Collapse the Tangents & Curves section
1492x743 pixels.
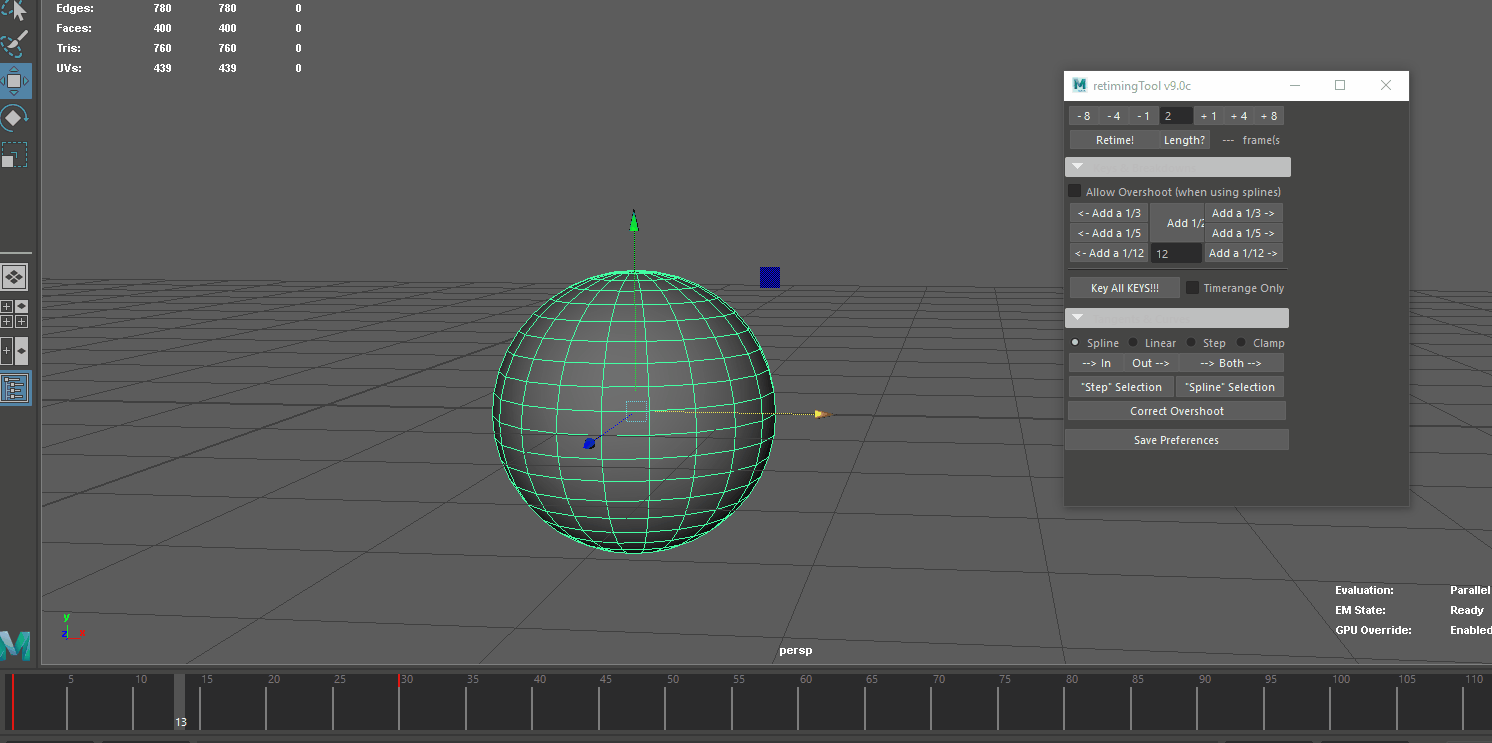click(1177, 318)
